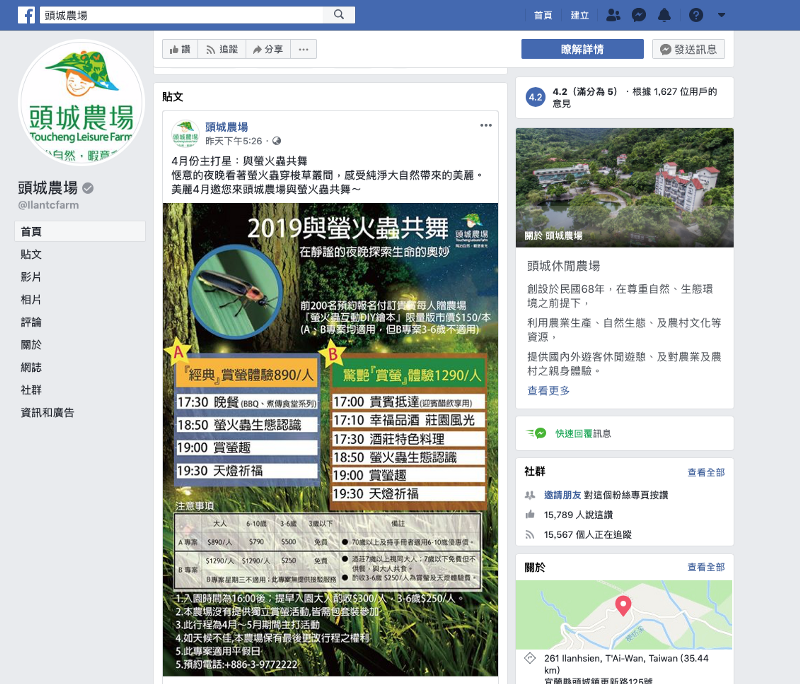The height and width of the screenshot is (684, 800).
Task: Click the map location pin
Action: click(622, 606)
